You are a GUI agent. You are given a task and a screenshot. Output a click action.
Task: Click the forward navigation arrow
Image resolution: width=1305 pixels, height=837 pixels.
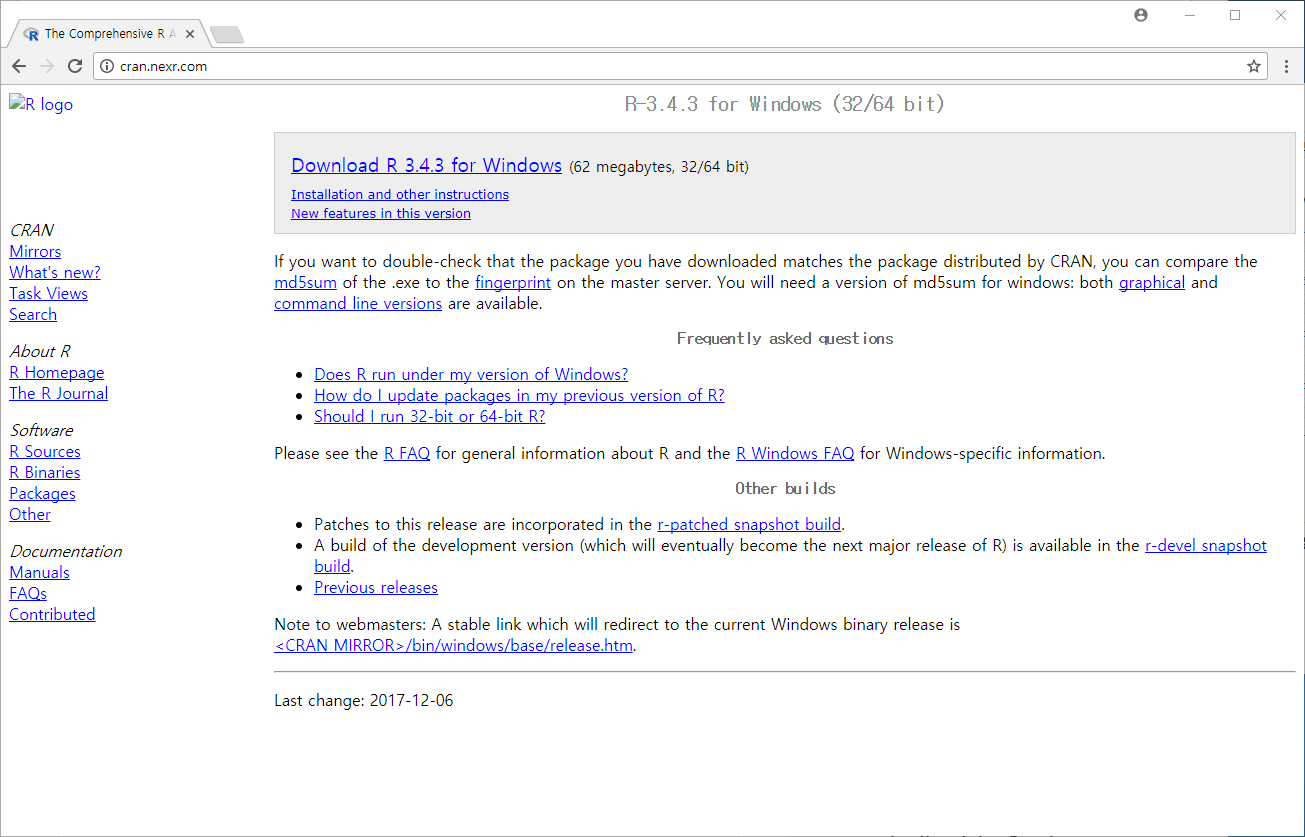(47, 66)
